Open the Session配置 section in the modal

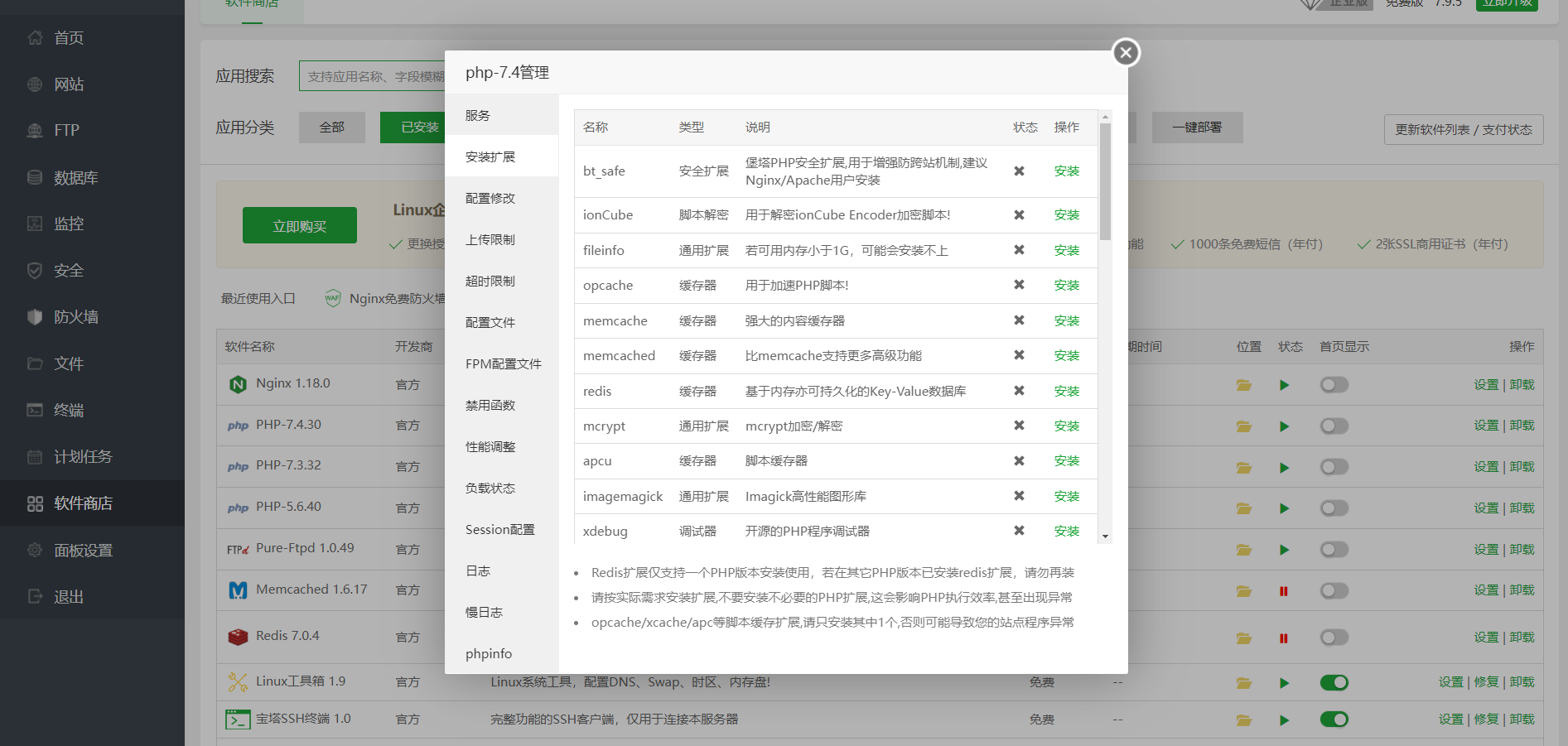tap(499, 529)
